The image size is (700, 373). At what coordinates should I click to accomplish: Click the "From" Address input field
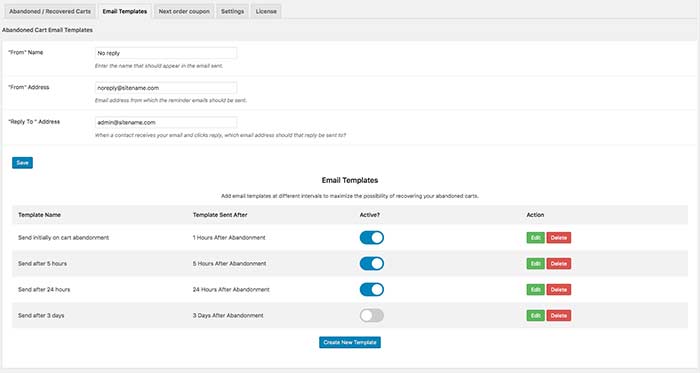pyautogui.click(x=166, y=88)
